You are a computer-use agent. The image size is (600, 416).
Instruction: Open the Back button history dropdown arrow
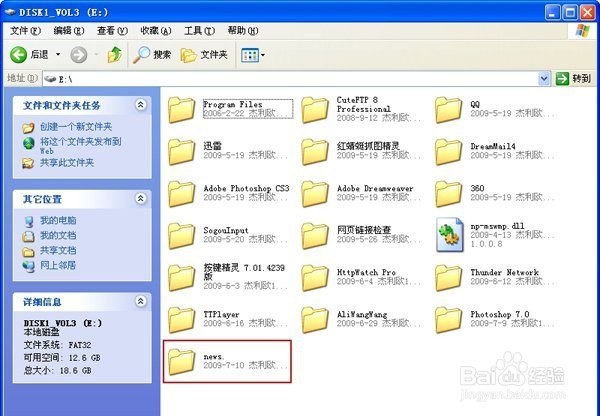tap(58, 55)
